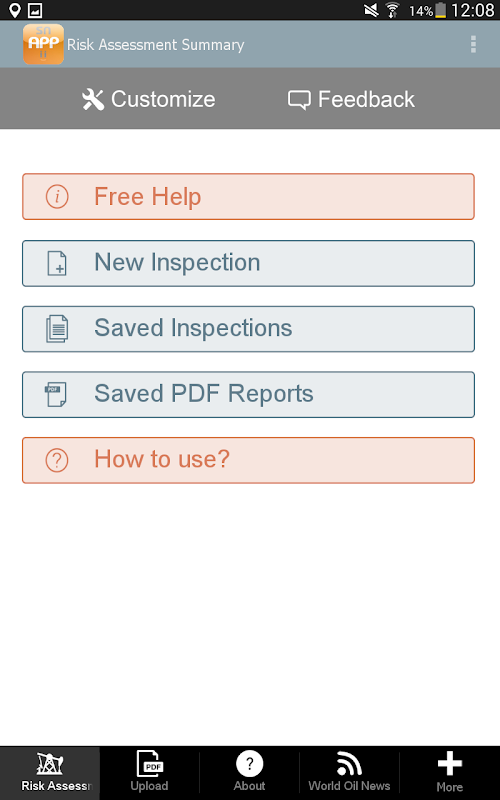Switch to the Upload tab

tap(149, 773)
